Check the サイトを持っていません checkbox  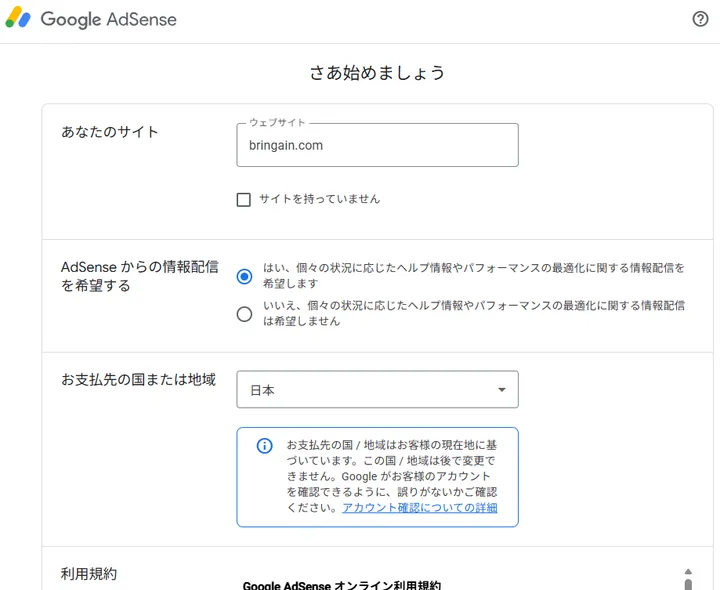[243, 200]
